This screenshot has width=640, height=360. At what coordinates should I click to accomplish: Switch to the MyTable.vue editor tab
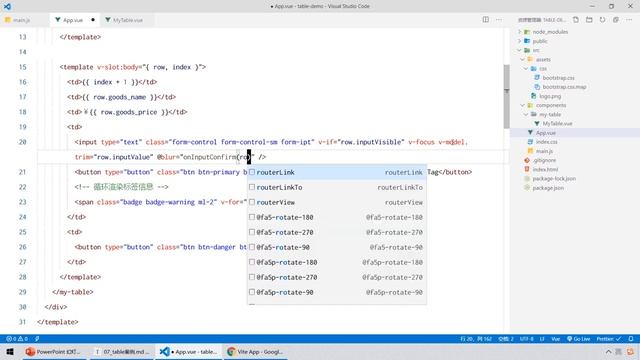[x=127, y=20]
